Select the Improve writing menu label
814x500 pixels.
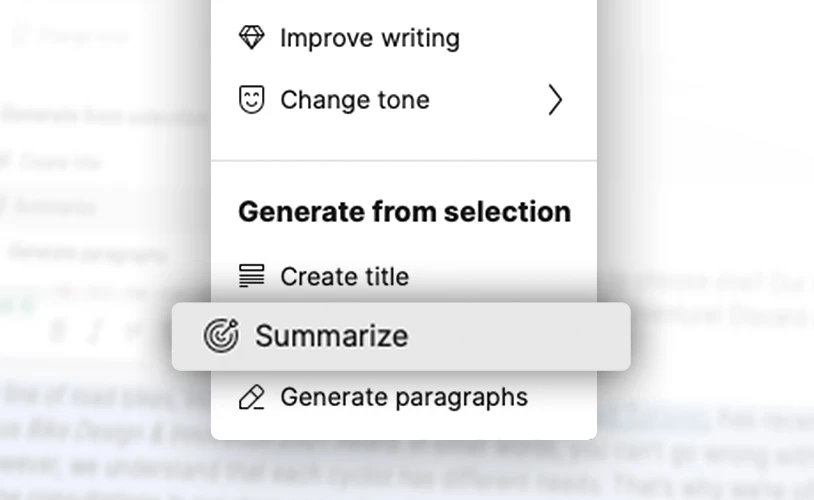coord(369,38)
